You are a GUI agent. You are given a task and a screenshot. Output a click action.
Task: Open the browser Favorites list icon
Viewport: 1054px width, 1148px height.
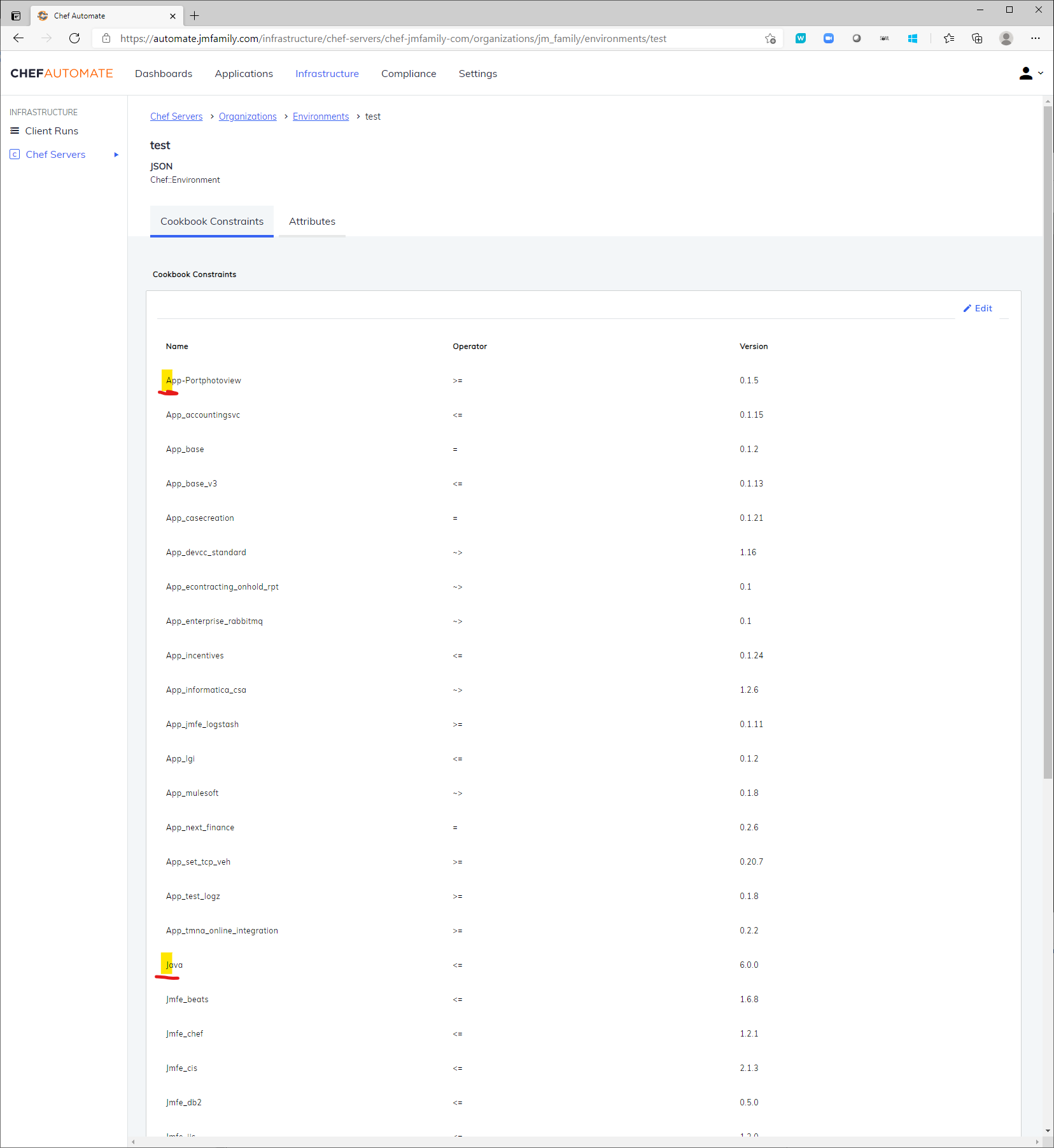[x=949, y=38]
